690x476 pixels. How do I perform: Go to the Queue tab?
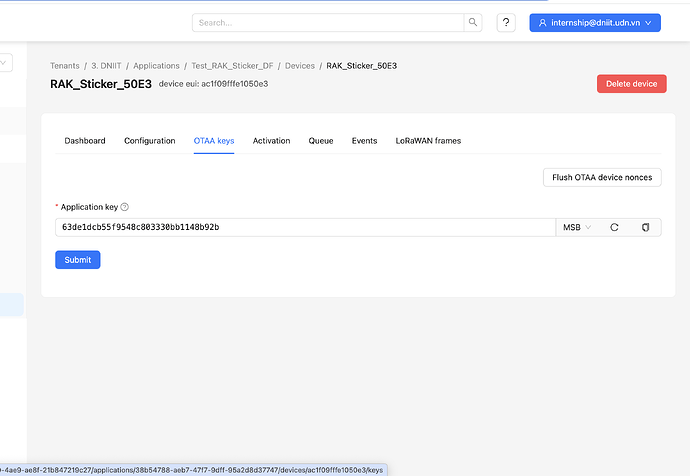point(321,141)
